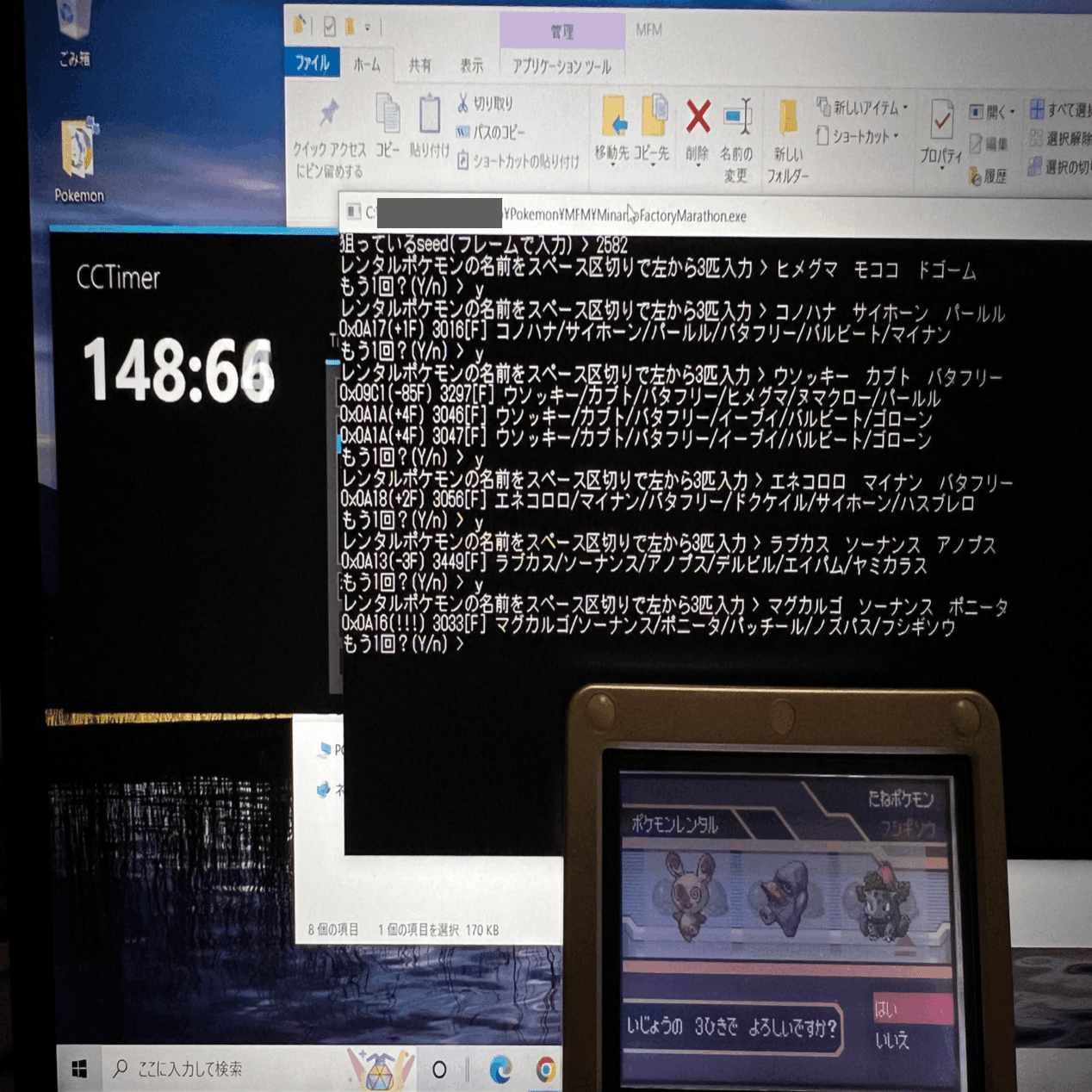The image size is (1092, 1092).
Task: Open the ファイル (File) menu tab
Action: (x=313, y=64)
